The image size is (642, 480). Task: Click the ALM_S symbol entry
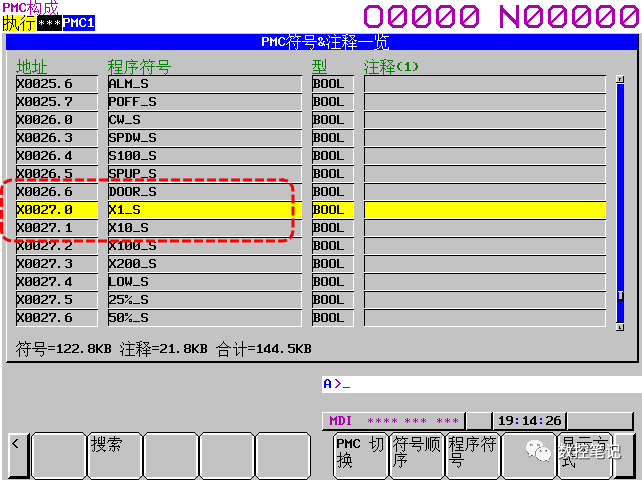click(x=203, y=84)
